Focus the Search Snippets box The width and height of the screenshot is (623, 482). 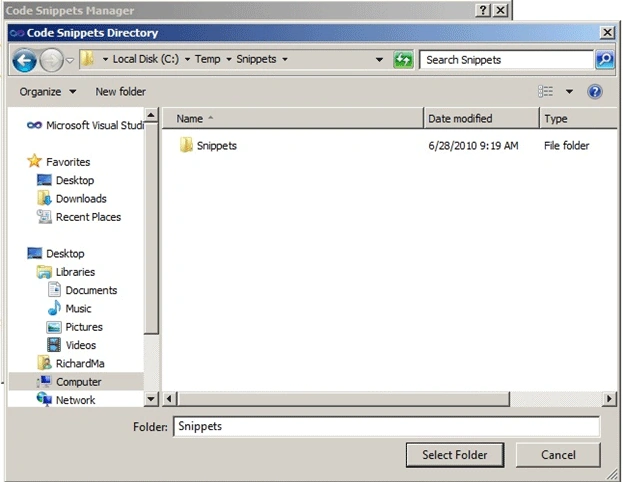point(507,60)
